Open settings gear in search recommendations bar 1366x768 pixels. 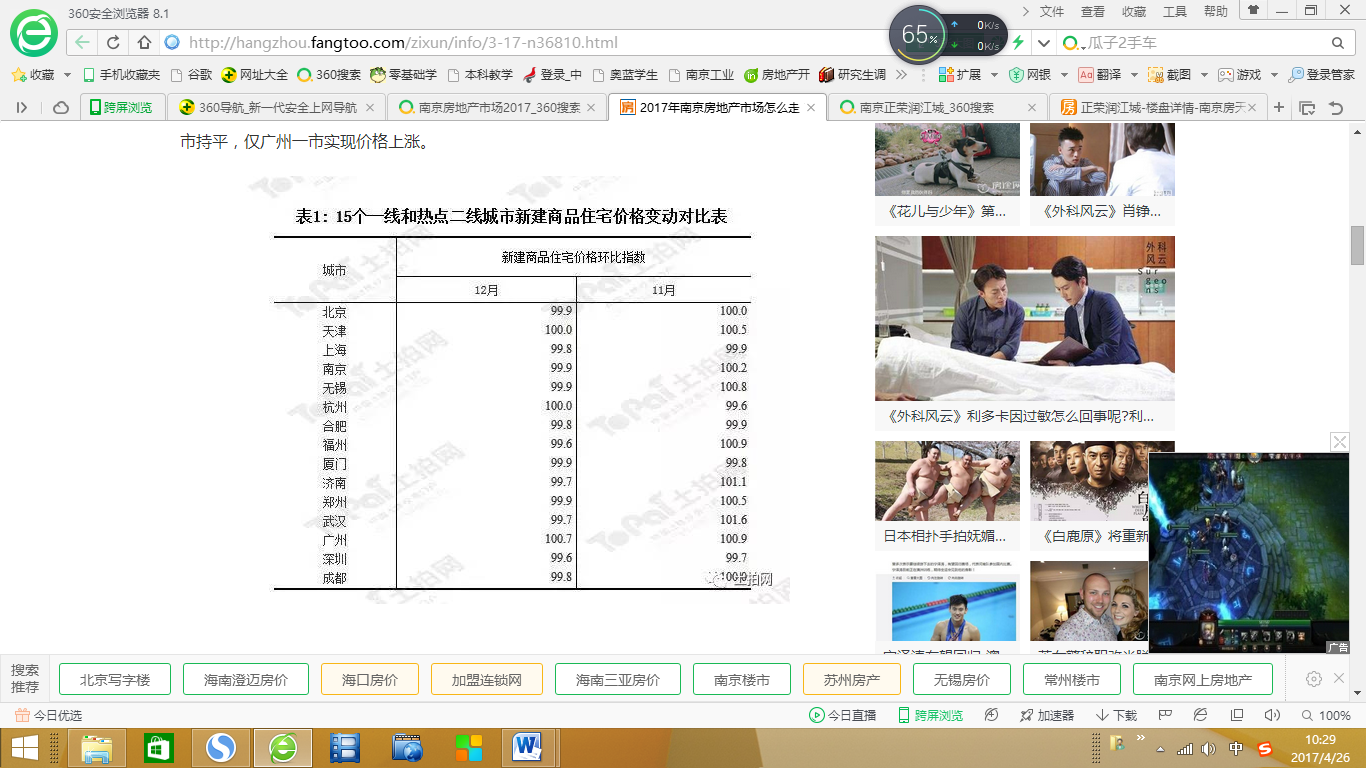pos(1314,679)
